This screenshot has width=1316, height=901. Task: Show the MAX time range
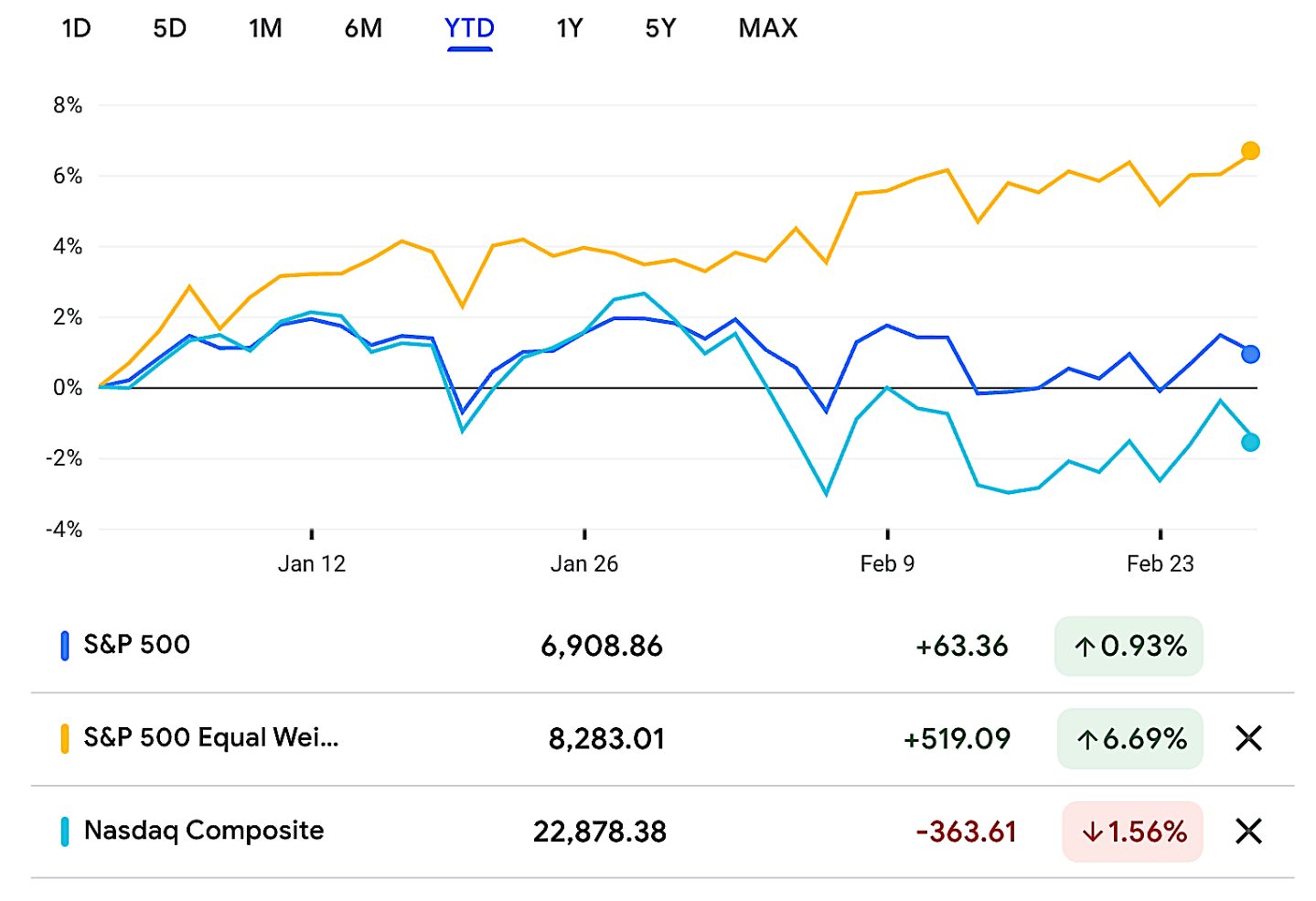point(768,28)
